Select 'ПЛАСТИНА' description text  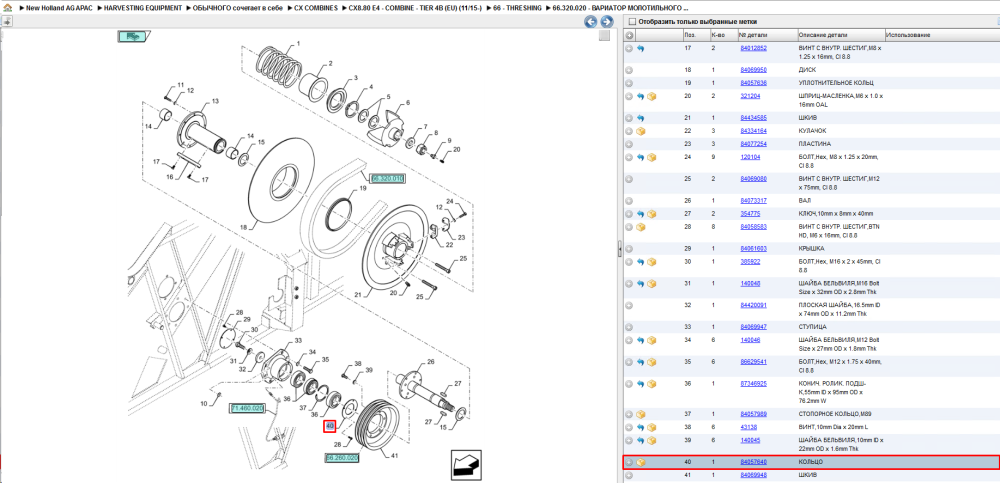pos(814,144)
